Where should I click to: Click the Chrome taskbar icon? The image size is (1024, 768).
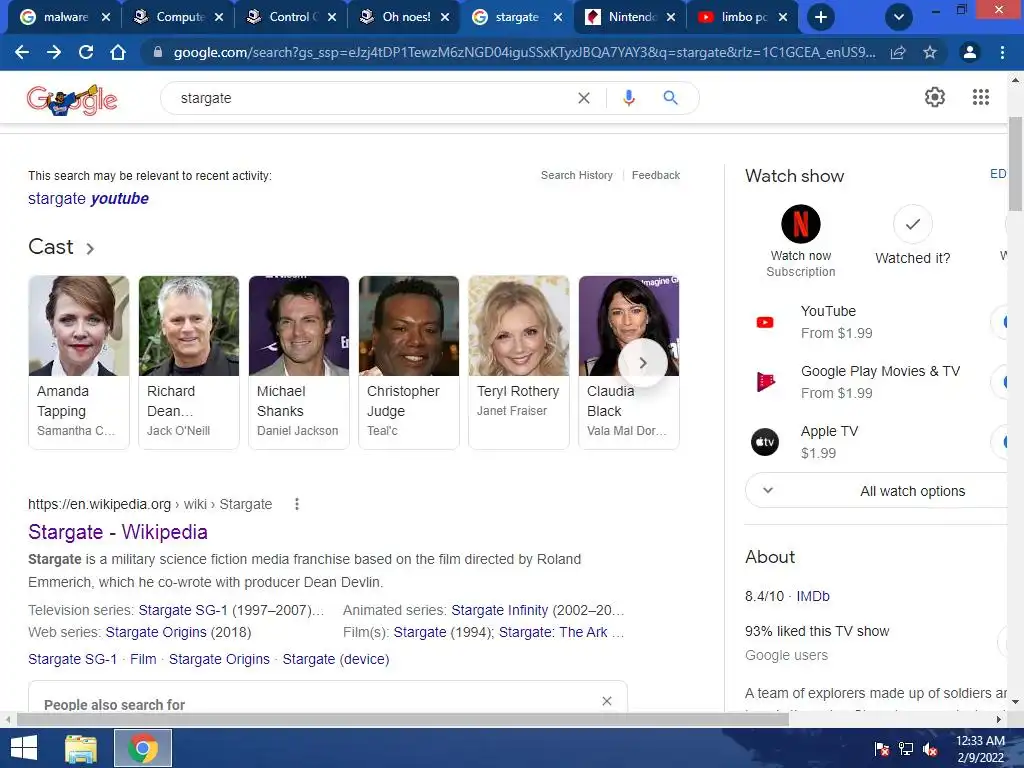[143, 748]
